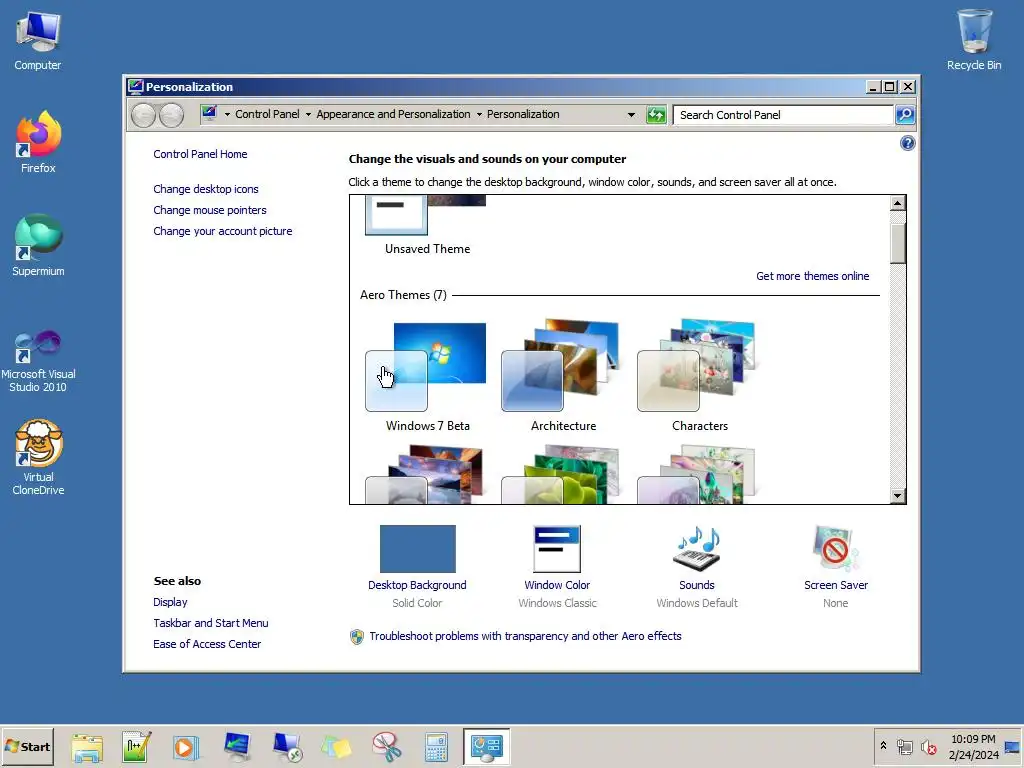
Task: Click the search magnifier button
Action: 905,115
